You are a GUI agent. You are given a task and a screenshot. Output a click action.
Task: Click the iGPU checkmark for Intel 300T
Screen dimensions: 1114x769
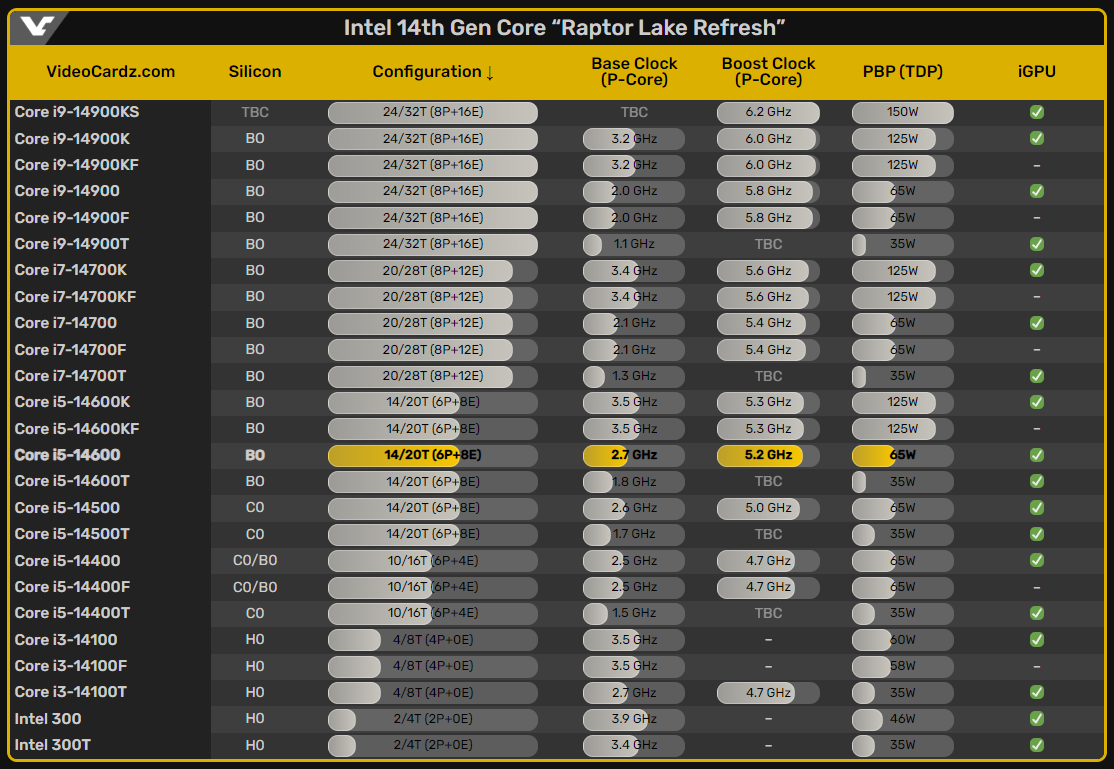click(1037, 745)
